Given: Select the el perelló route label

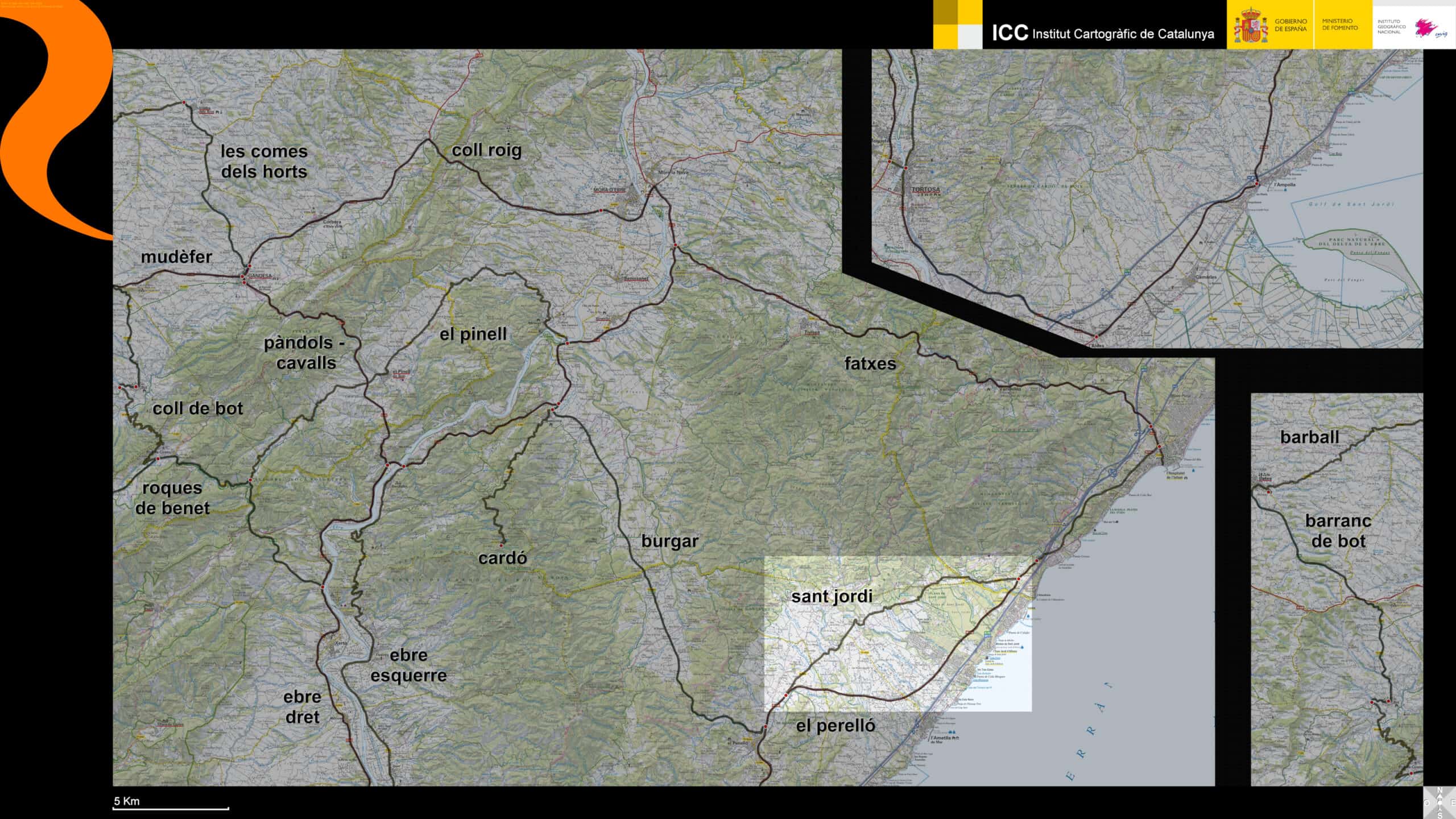Looking at the screenshot, I should point(835,726).
